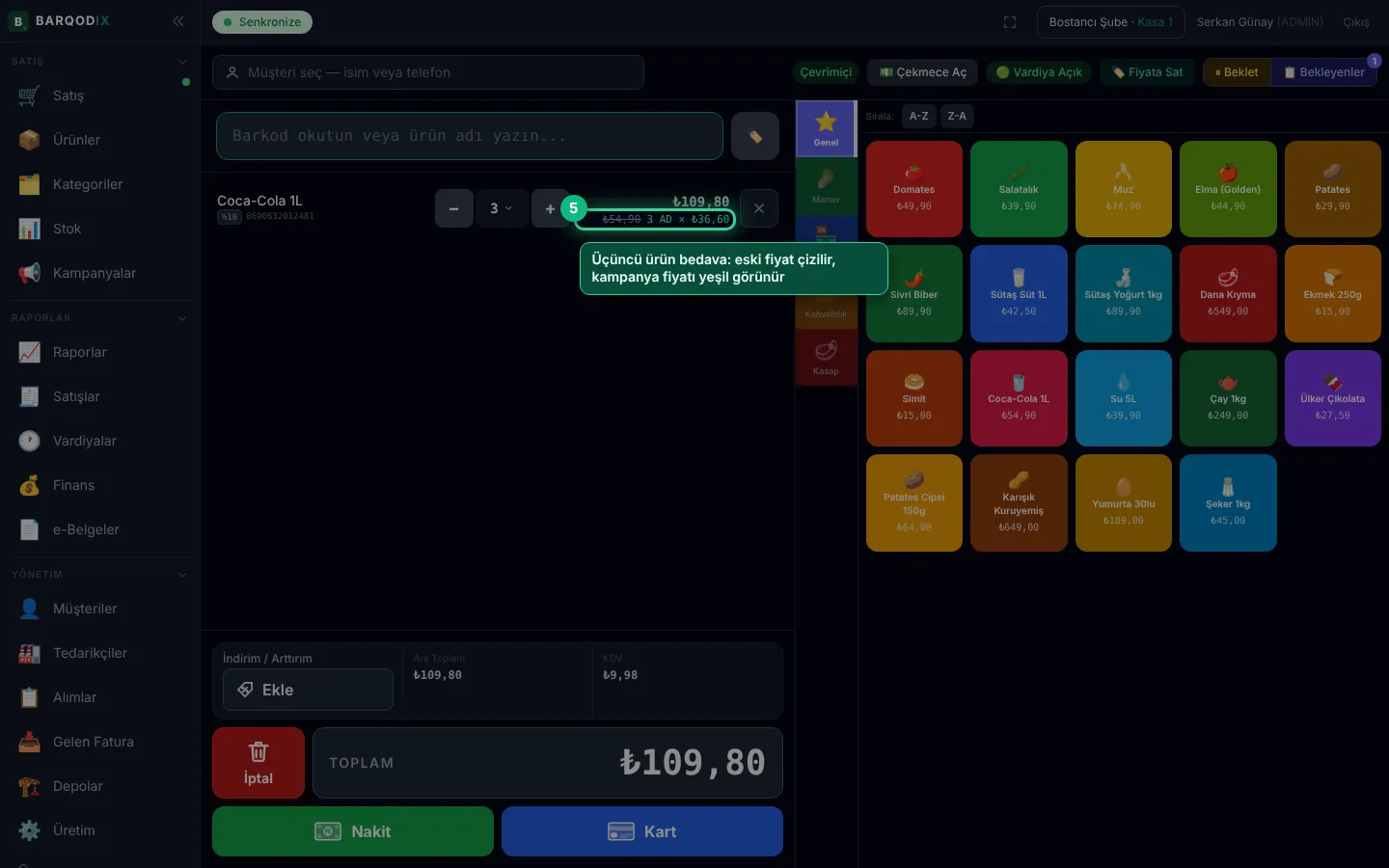Open the fullscreen toggle icon
Viewport: 1389px width, 868px height.
click(1010, 22)
